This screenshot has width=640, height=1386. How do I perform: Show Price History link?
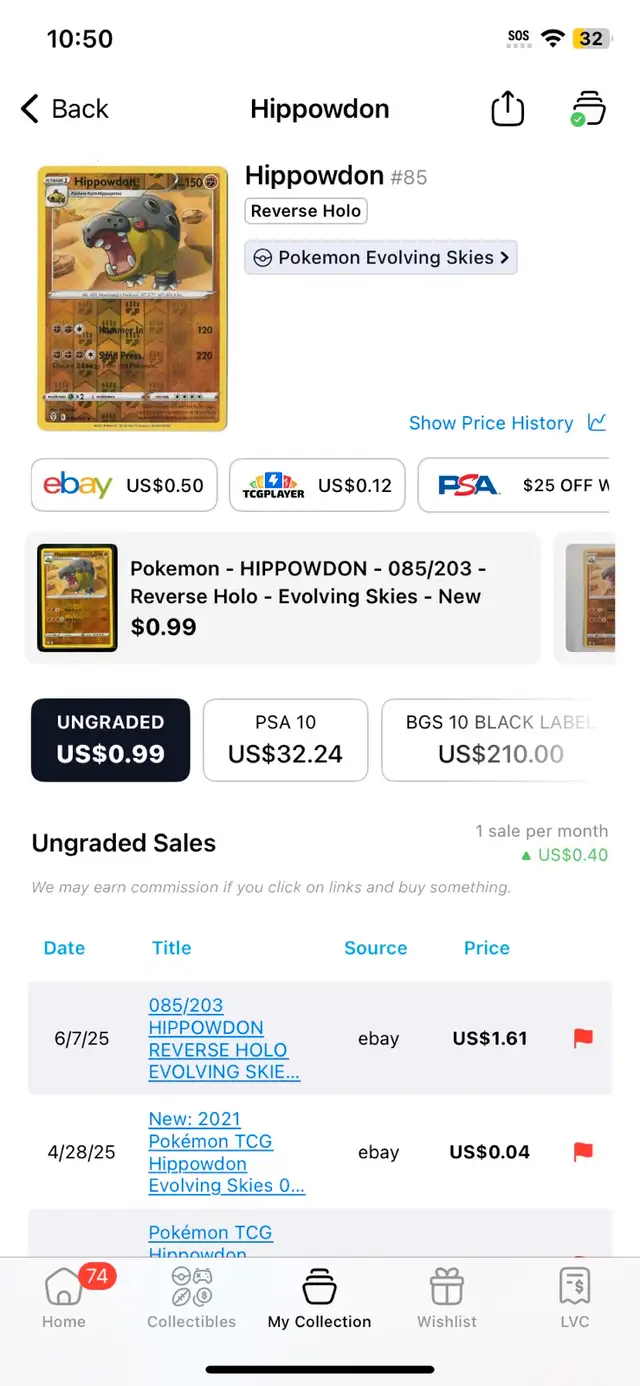pyautogui.click(x=491, y=423)
